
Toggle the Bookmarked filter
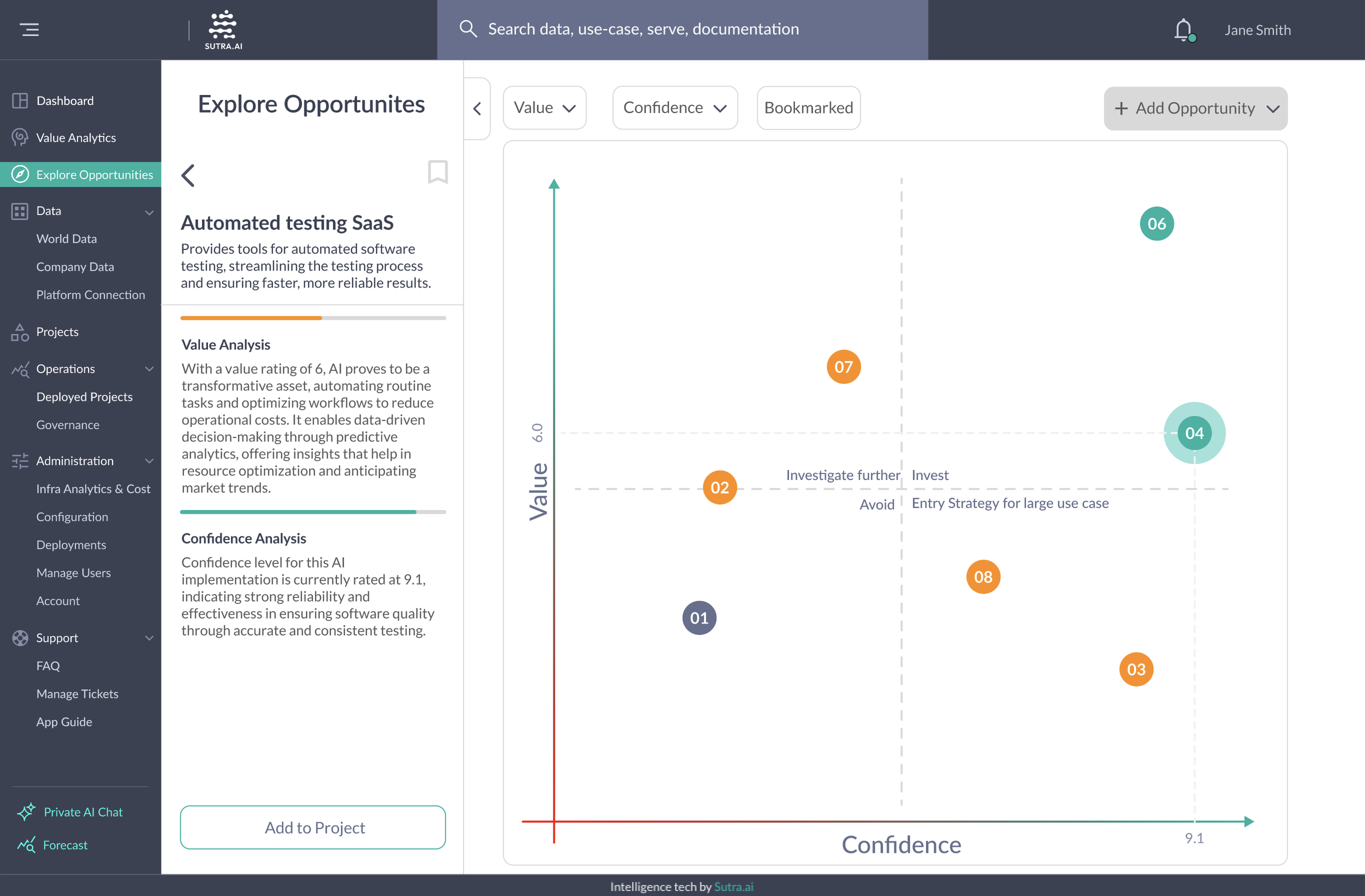808,108
